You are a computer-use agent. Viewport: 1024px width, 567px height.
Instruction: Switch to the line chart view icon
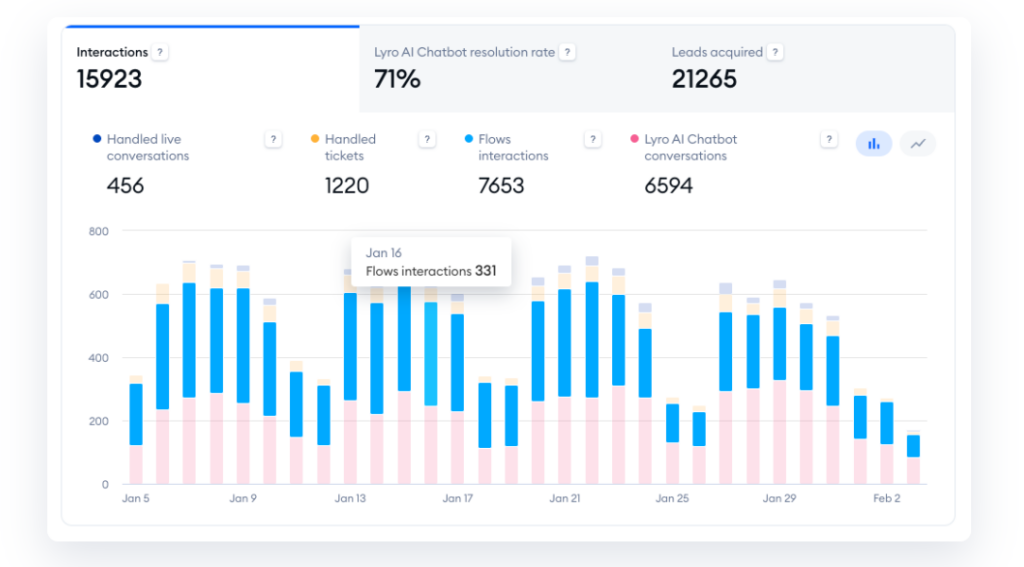pyautogui.click(x=918, y=144)
